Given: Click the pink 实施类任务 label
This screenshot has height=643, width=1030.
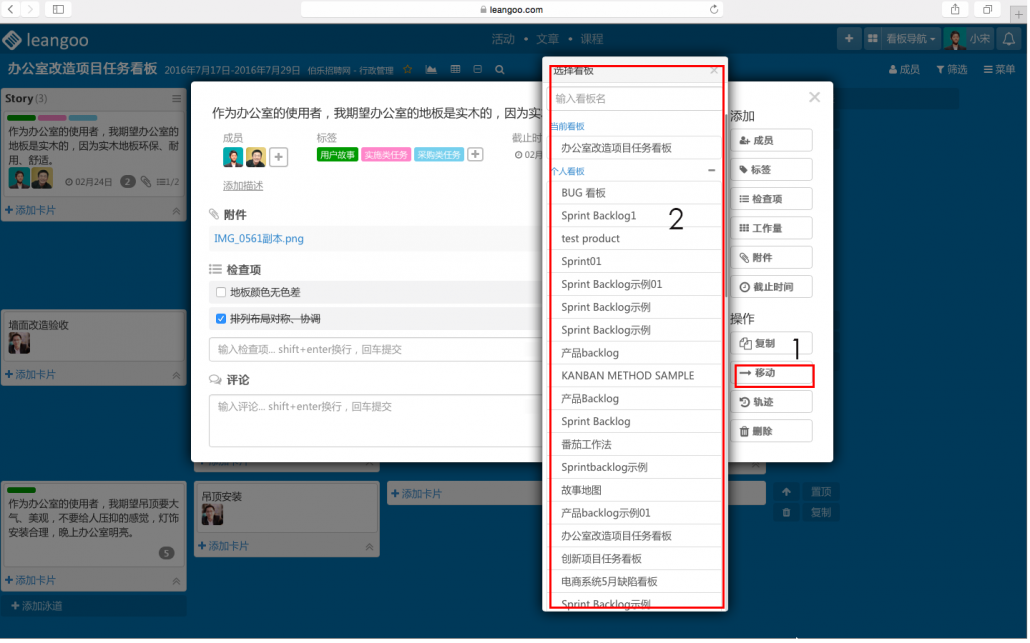Looking at the screenshot, I should pos(385,155).
